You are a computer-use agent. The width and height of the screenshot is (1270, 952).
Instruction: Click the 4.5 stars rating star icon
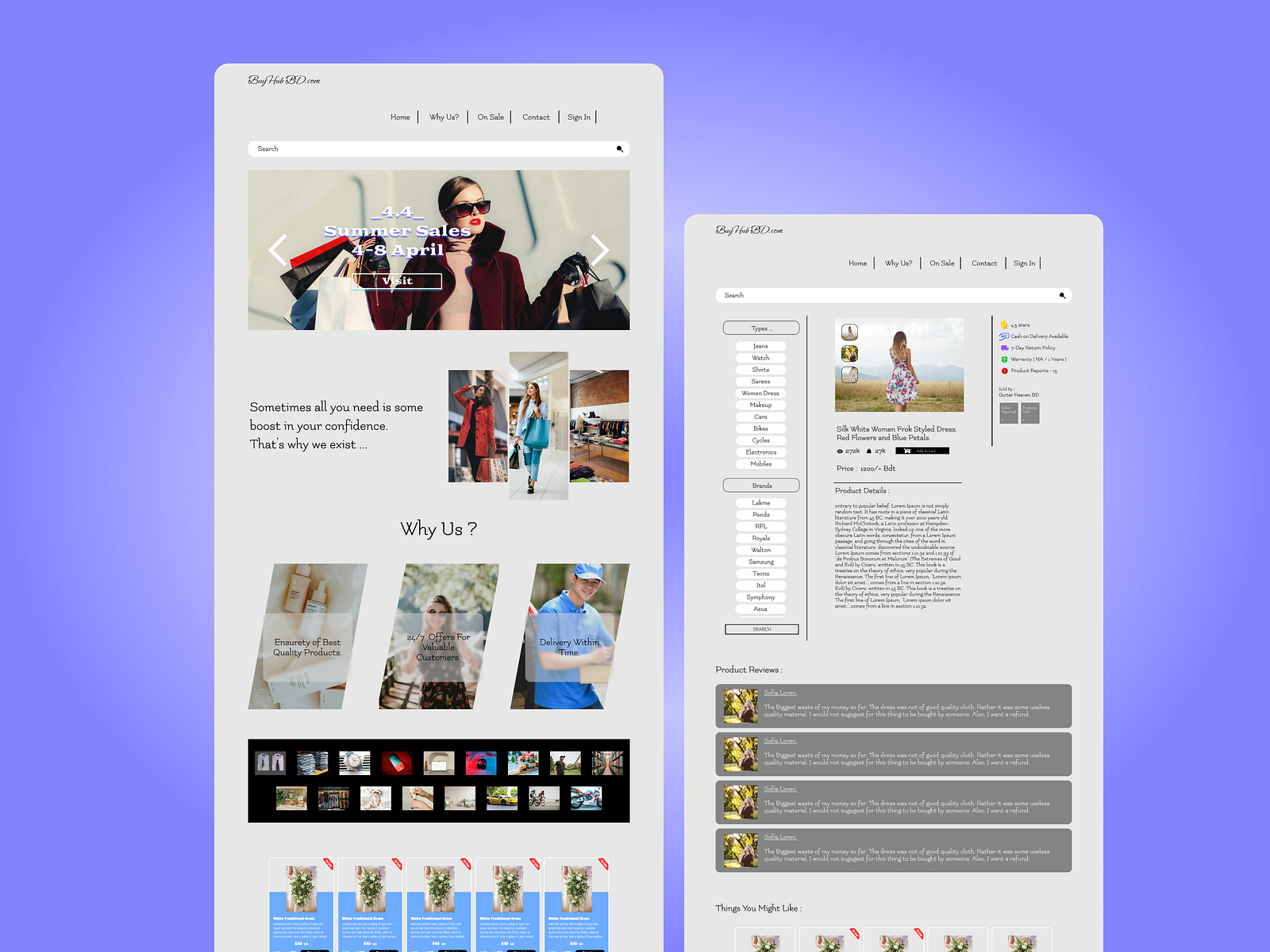1003,324
